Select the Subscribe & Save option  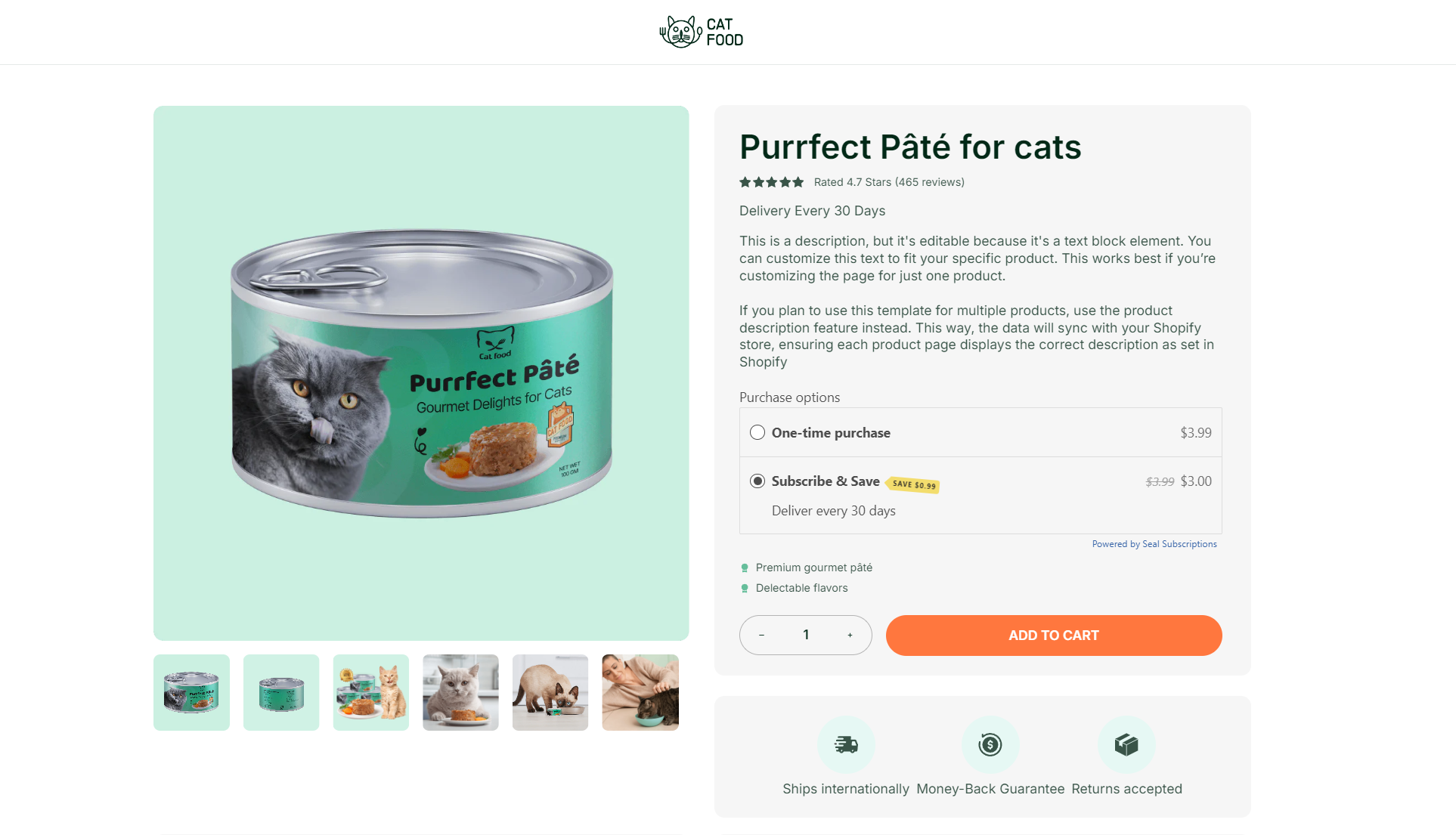757,481
